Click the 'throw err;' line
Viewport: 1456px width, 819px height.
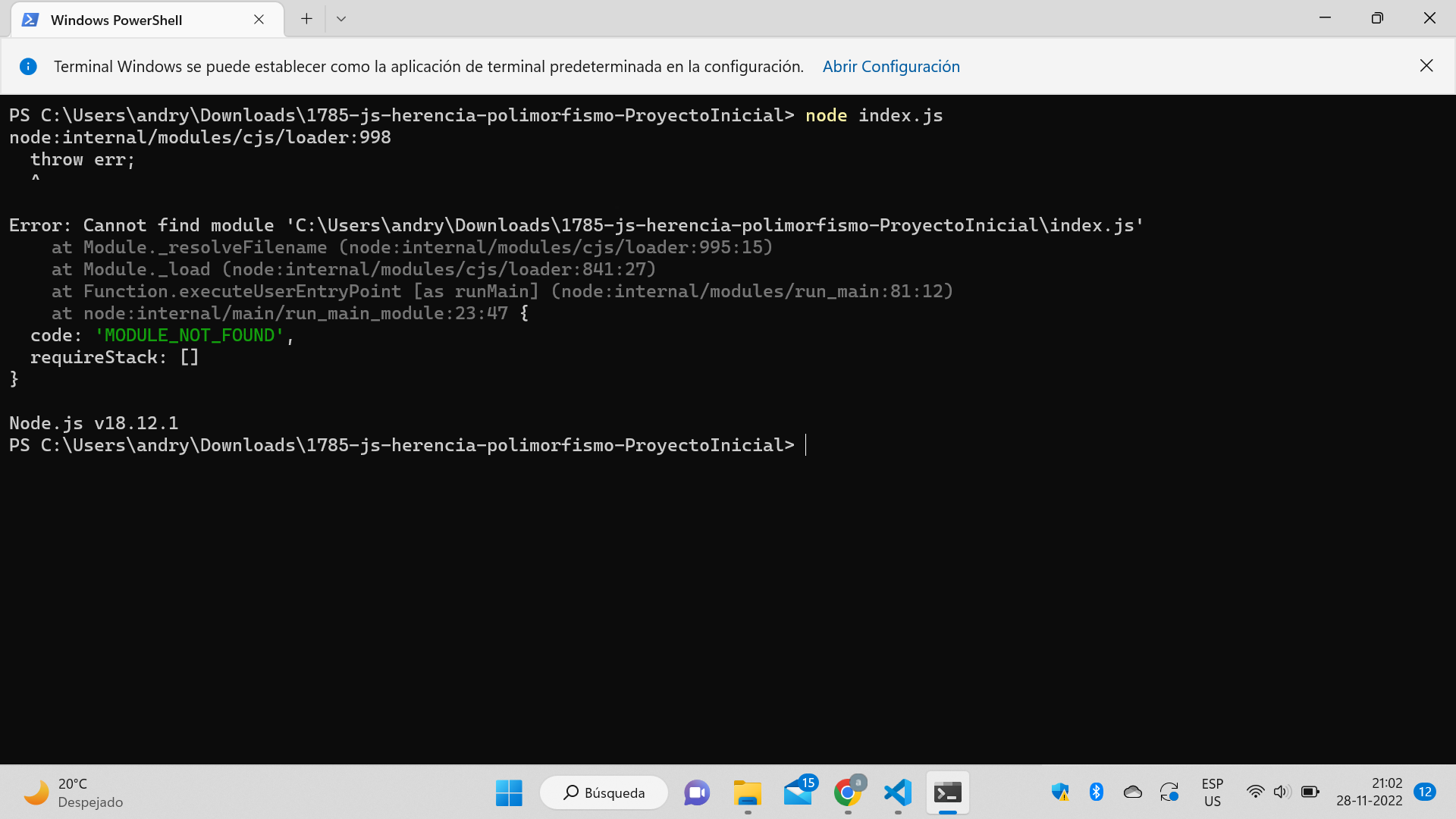[x=83, y=159]
